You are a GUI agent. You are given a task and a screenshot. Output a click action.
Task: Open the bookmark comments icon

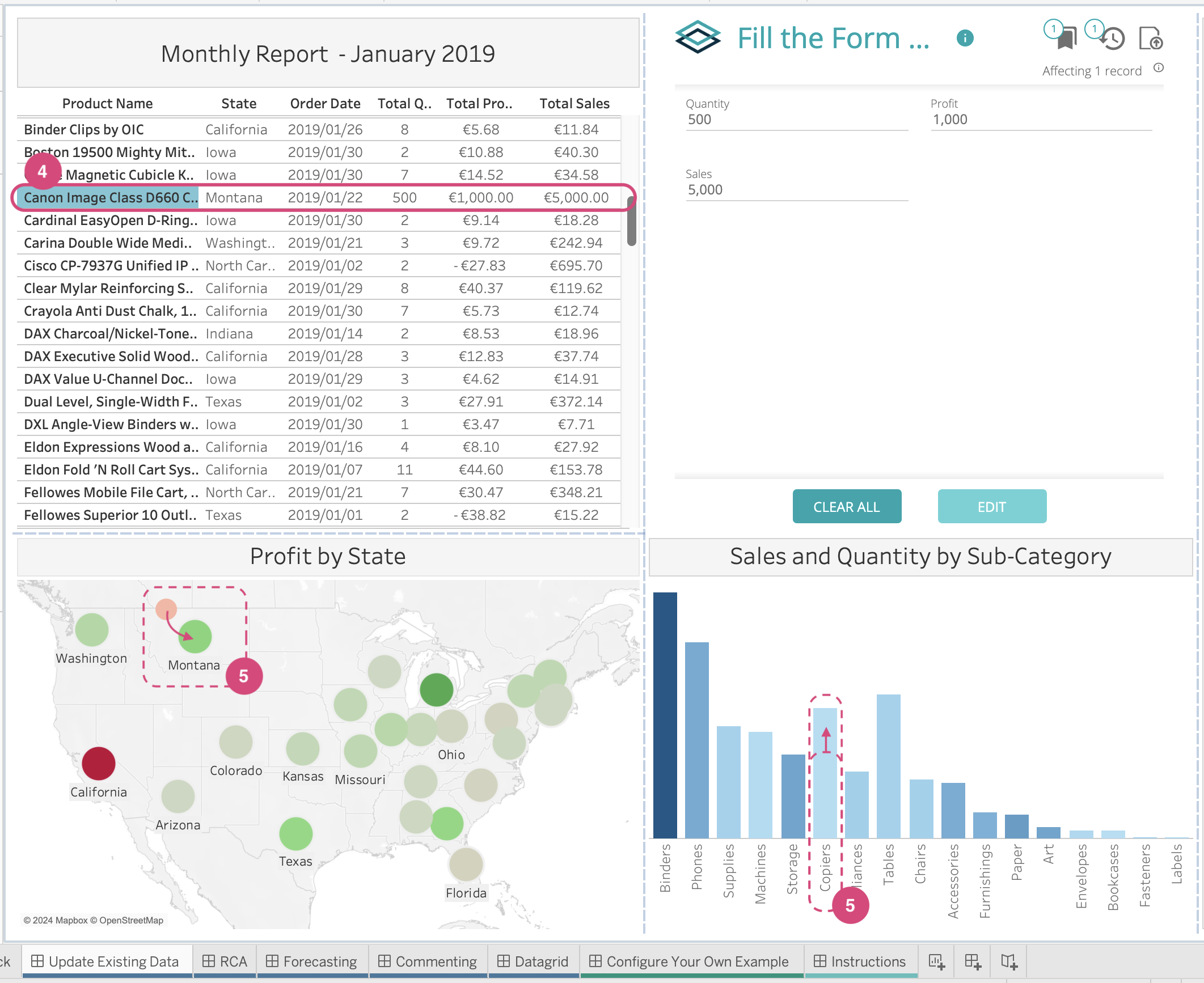[1066, 38]
